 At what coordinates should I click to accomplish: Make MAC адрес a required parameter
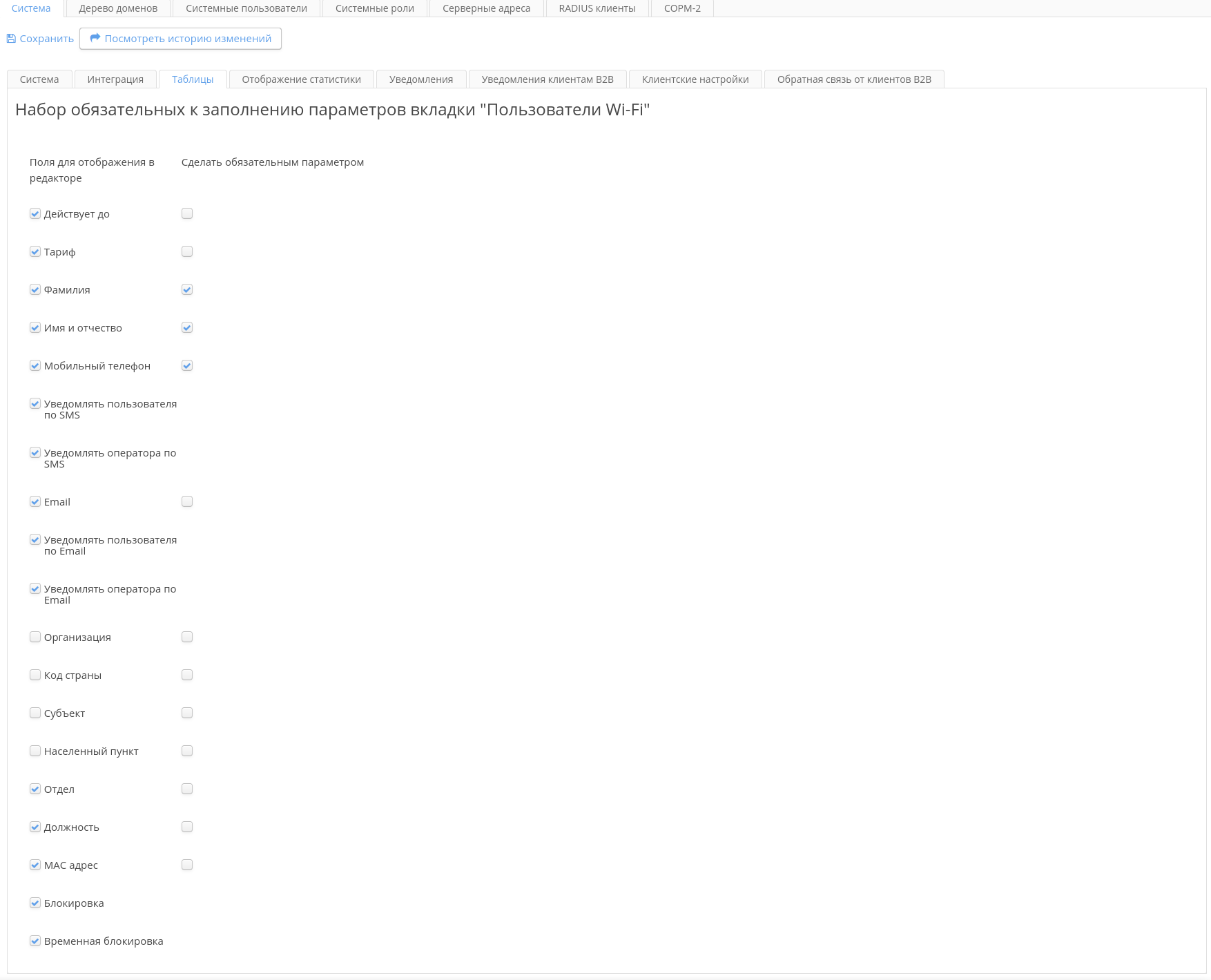187,865
